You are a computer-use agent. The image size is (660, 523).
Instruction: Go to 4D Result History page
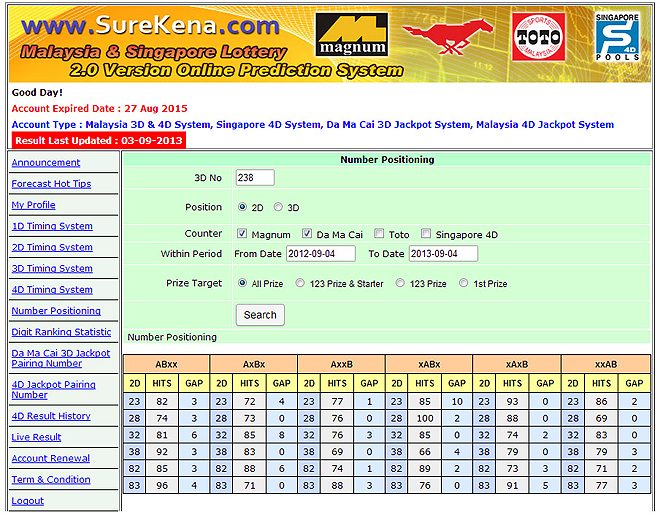51,416
